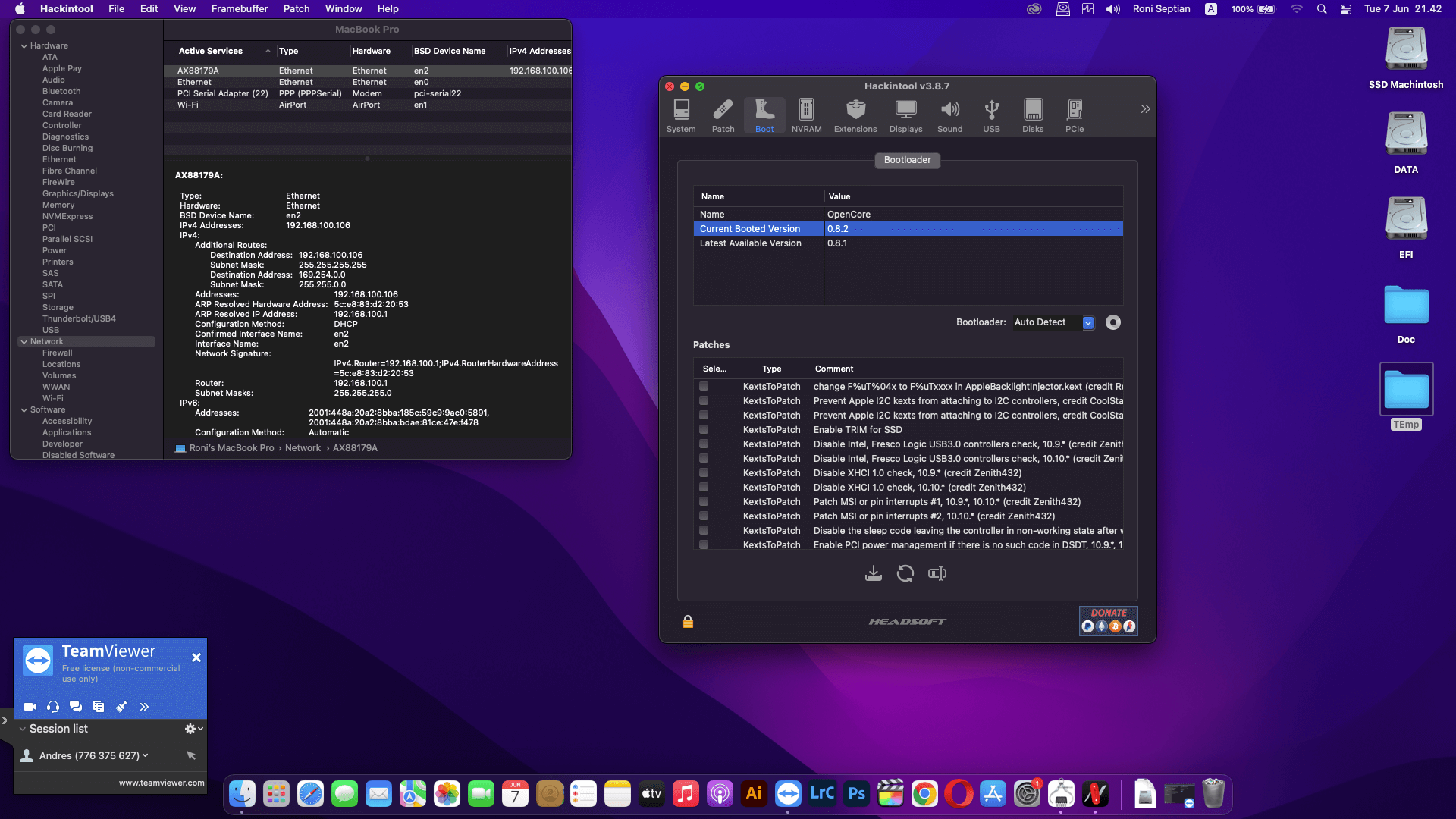Open TeamViewer whiteboard pen icon

tap(121, 707)
